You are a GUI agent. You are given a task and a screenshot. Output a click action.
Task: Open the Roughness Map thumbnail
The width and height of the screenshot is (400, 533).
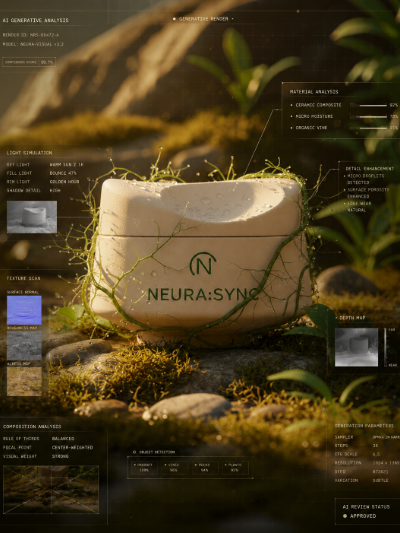click(24, 346)
